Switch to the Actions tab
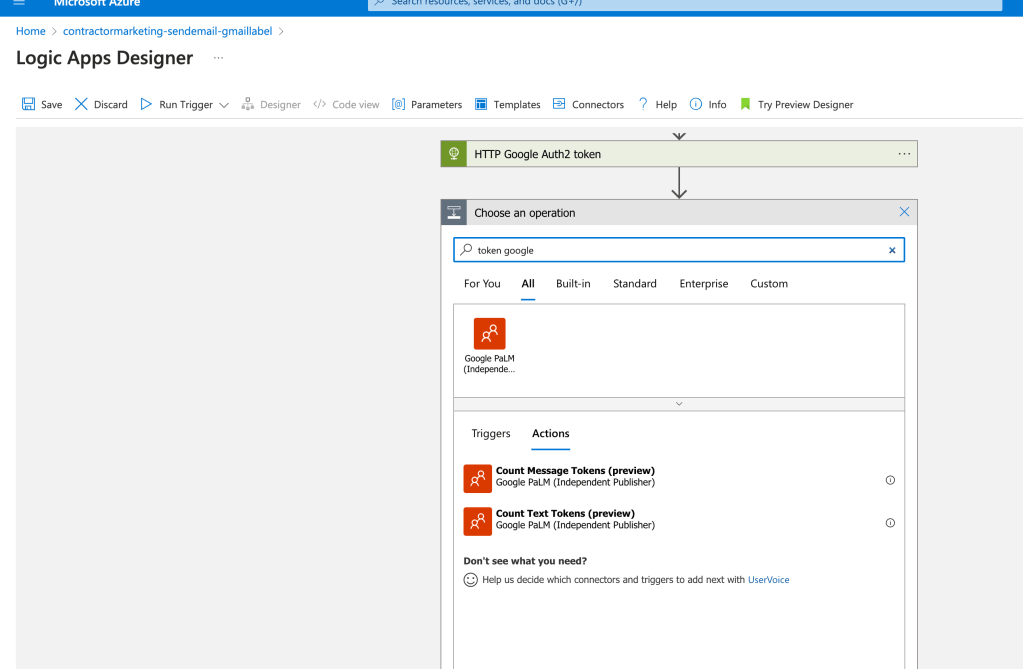 coord(550,433)
